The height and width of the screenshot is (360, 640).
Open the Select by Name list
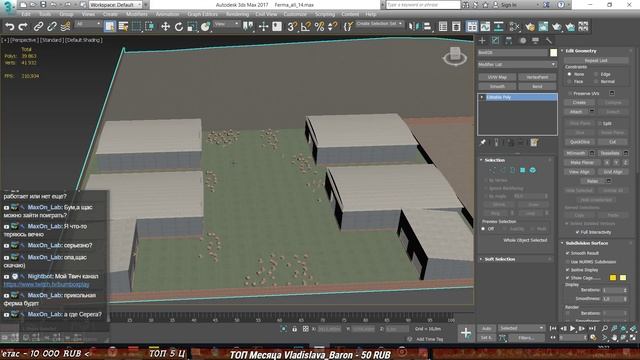[x=123, y=27]
